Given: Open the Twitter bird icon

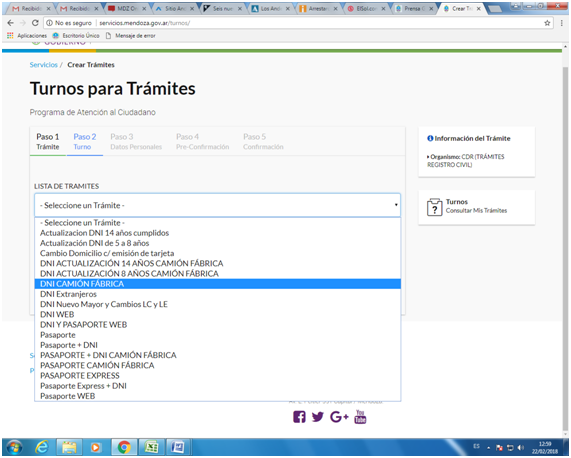Looking at the screenshot, I should point(318,416).
